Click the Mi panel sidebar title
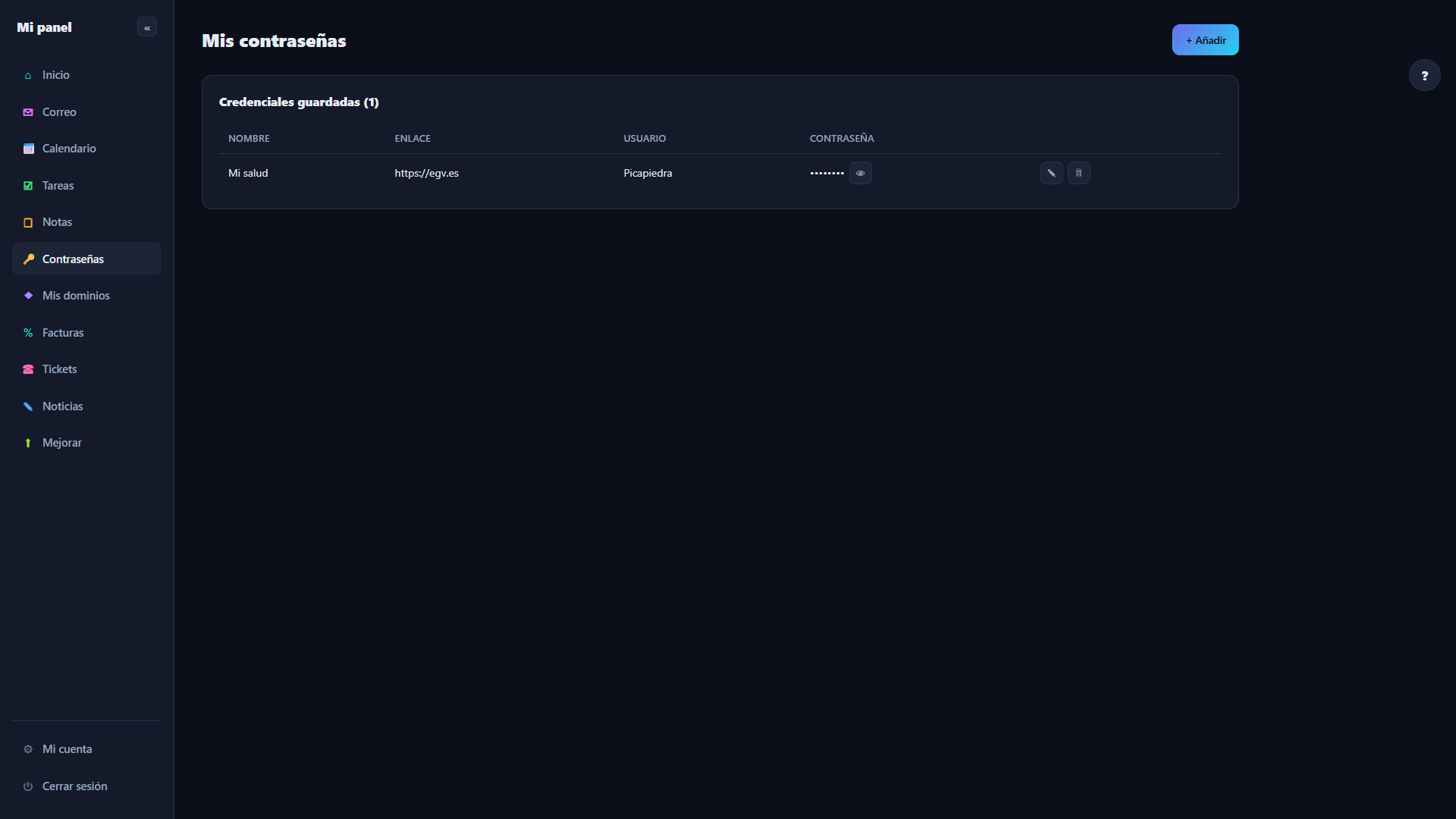 pyautogui.click(x=44, y=27)
